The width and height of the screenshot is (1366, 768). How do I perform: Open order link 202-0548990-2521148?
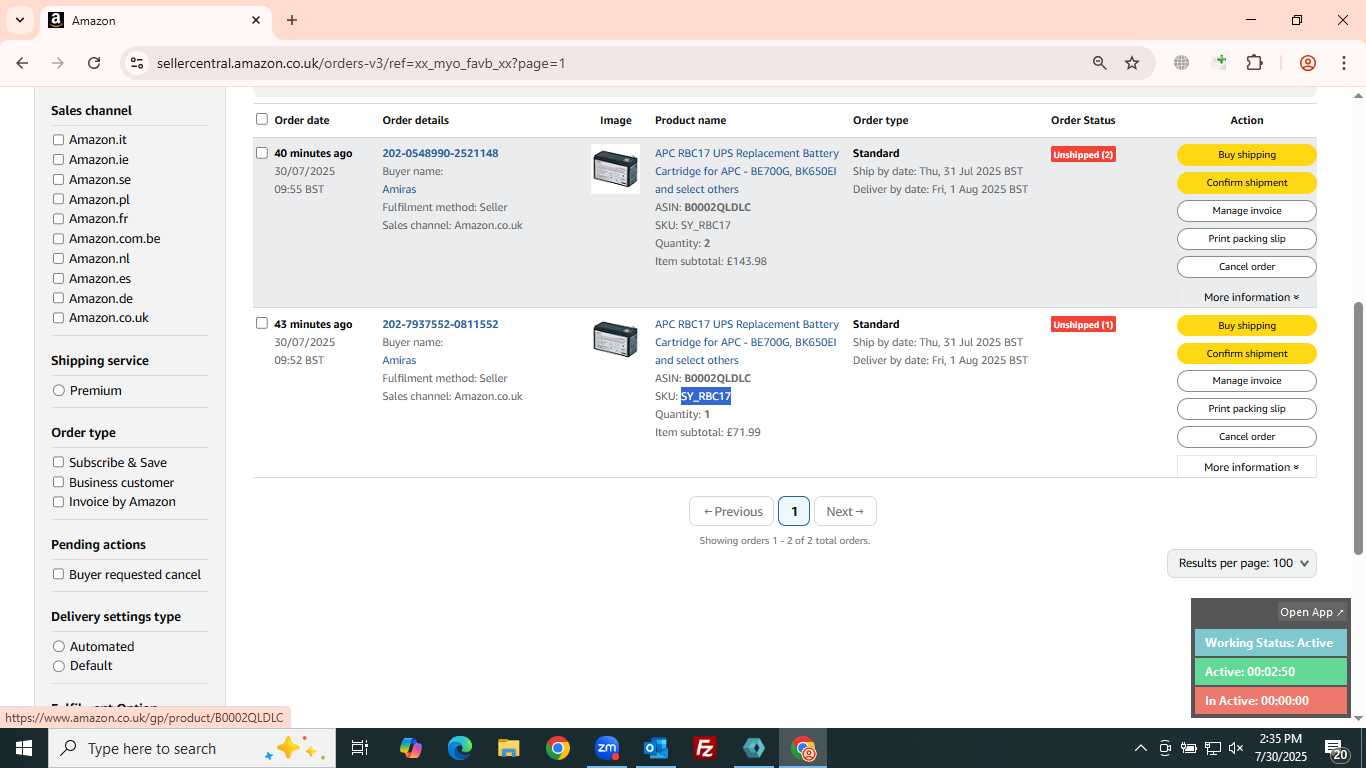click(440, 153)
